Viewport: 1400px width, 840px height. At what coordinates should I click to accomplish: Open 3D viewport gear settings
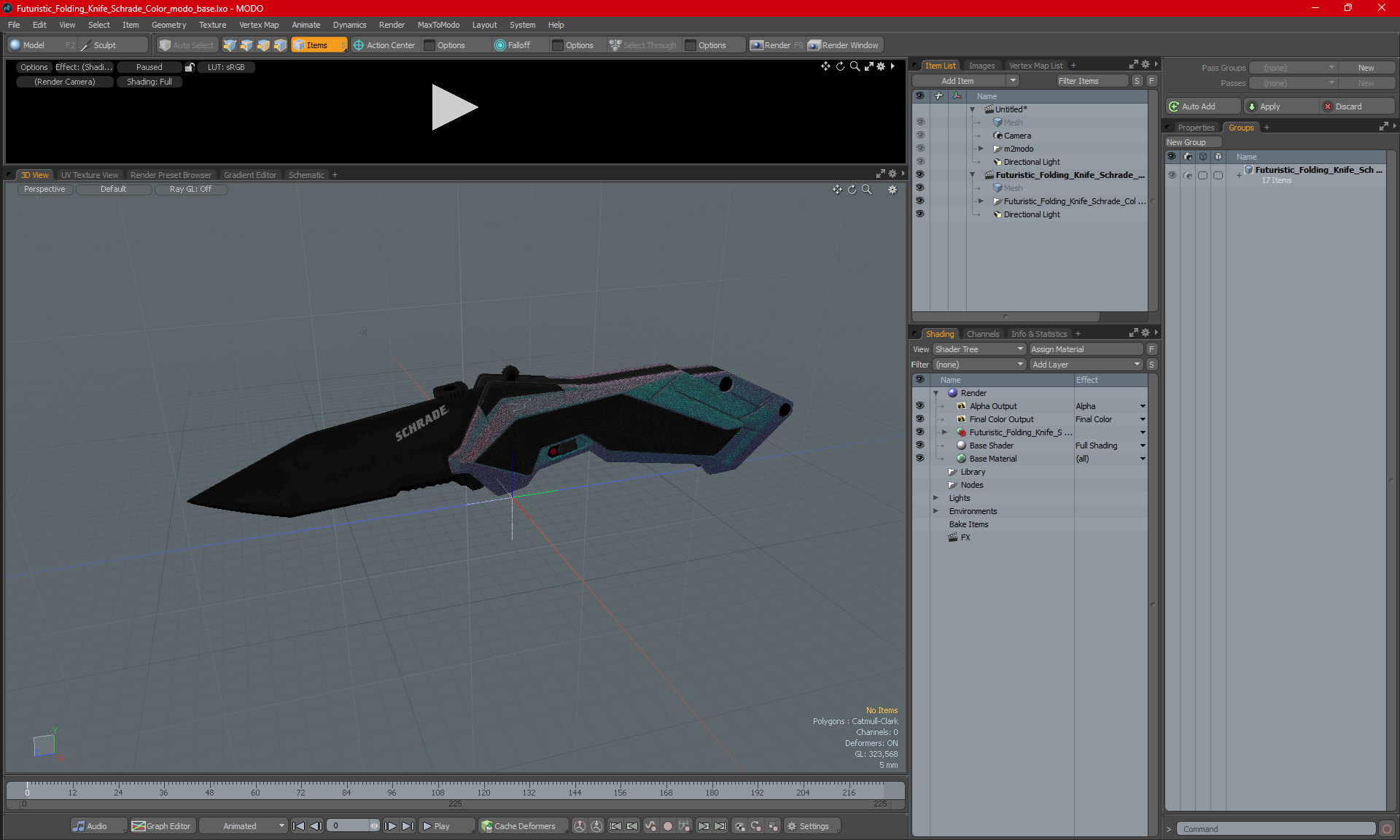pyautogui.click(x=892, y=190)
